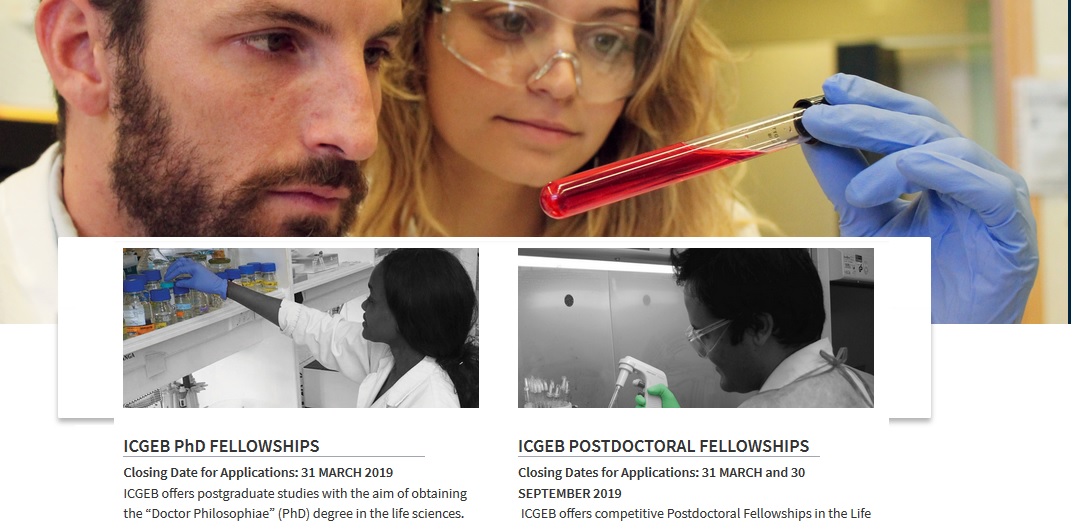The height and width of the screenshot is (532, 1076).
Task: Click the underline beneath the PhD FELLOWSHIPS heading
Action: pyautogui.click(x=274, y=456)
